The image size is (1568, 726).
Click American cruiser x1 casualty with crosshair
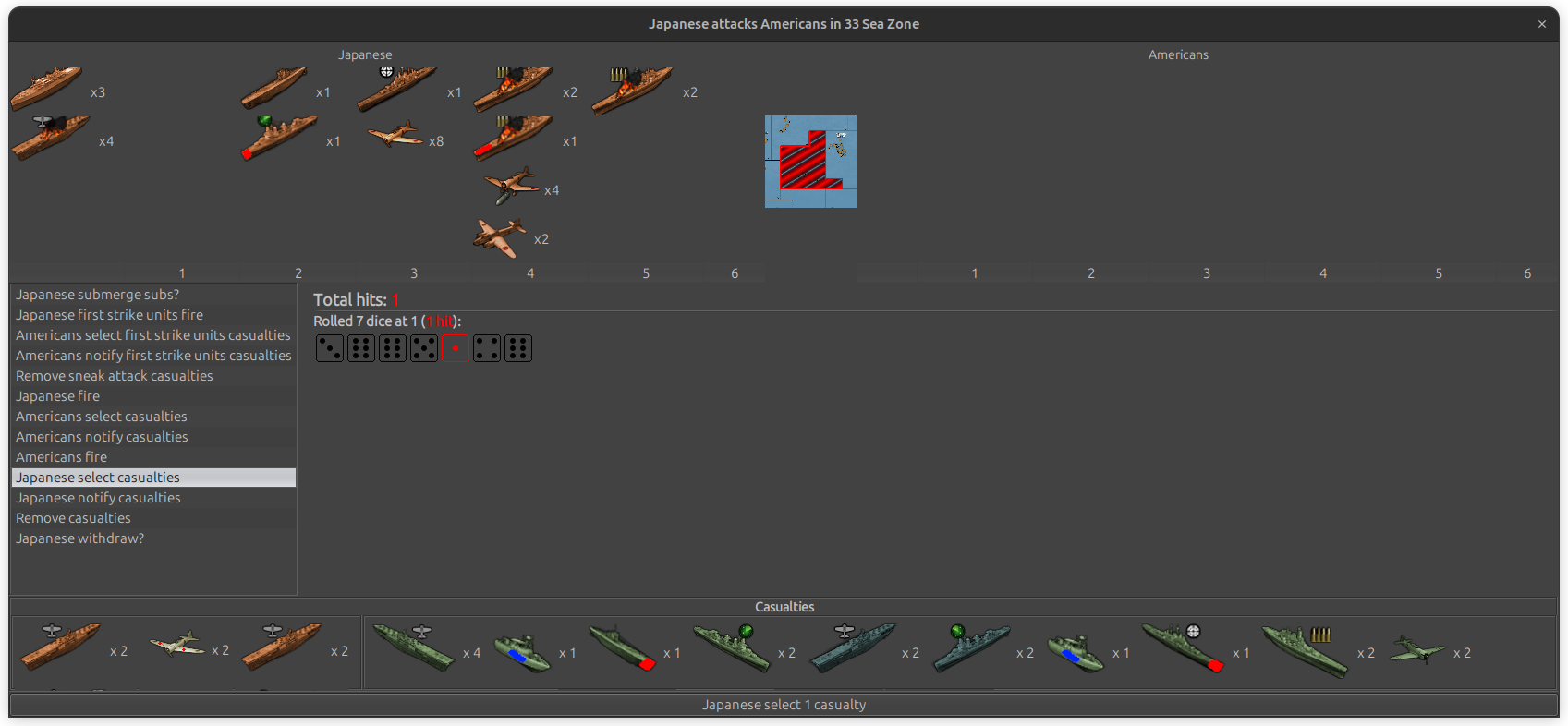click(1183, 648)
